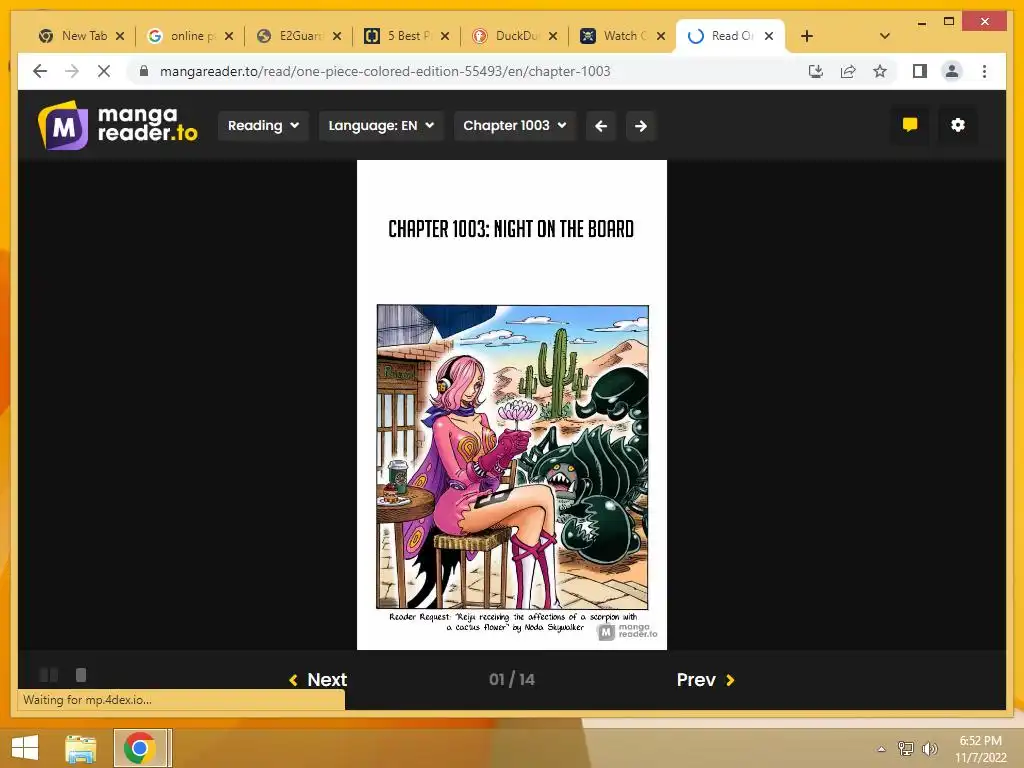Viewport: 1024px width, 768px height.
Task: Open File Explorer from taskbar
Action: tap(81, 748)
